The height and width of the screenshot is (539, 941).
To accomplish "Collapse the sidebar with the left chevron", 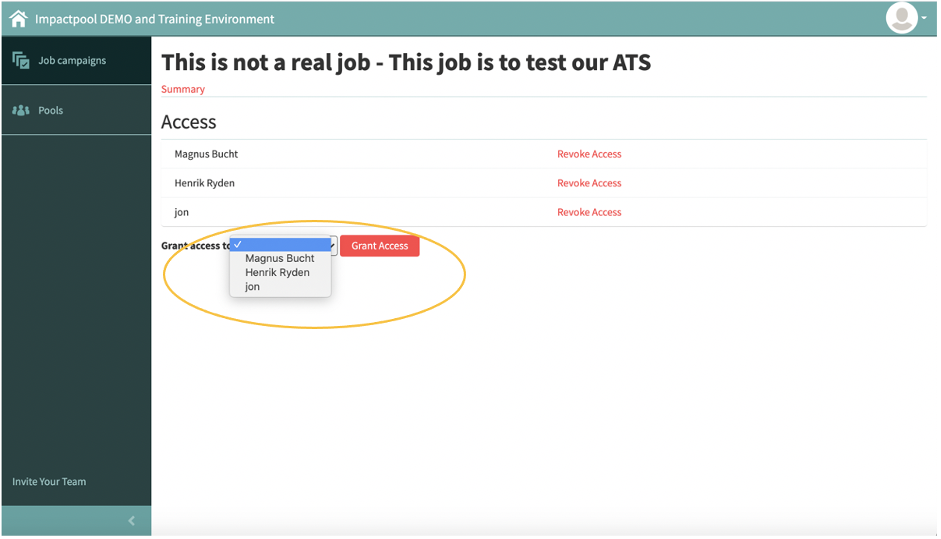I will 131,521.
